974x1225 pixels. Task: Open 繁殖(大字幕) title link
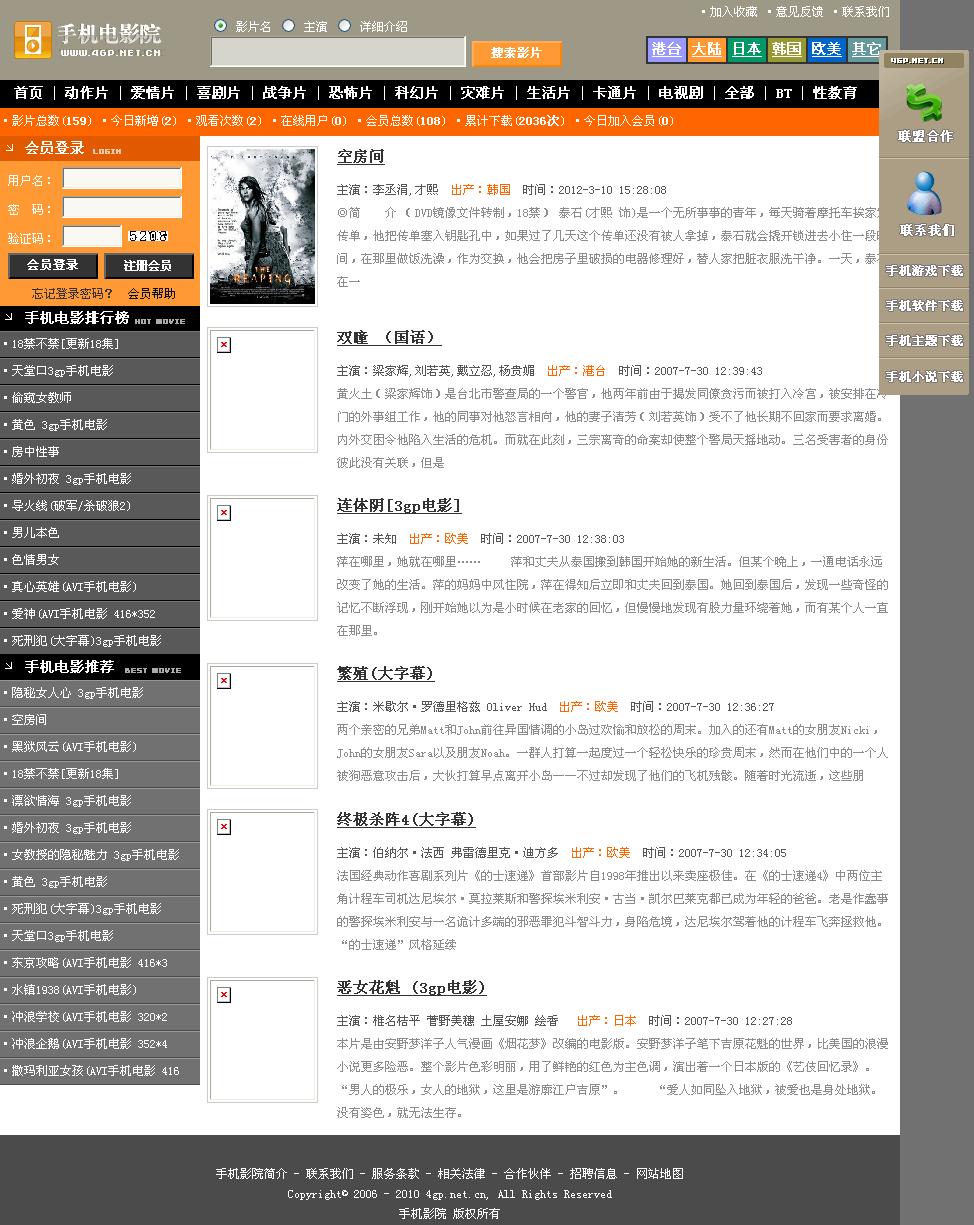(x=386, y=674)
